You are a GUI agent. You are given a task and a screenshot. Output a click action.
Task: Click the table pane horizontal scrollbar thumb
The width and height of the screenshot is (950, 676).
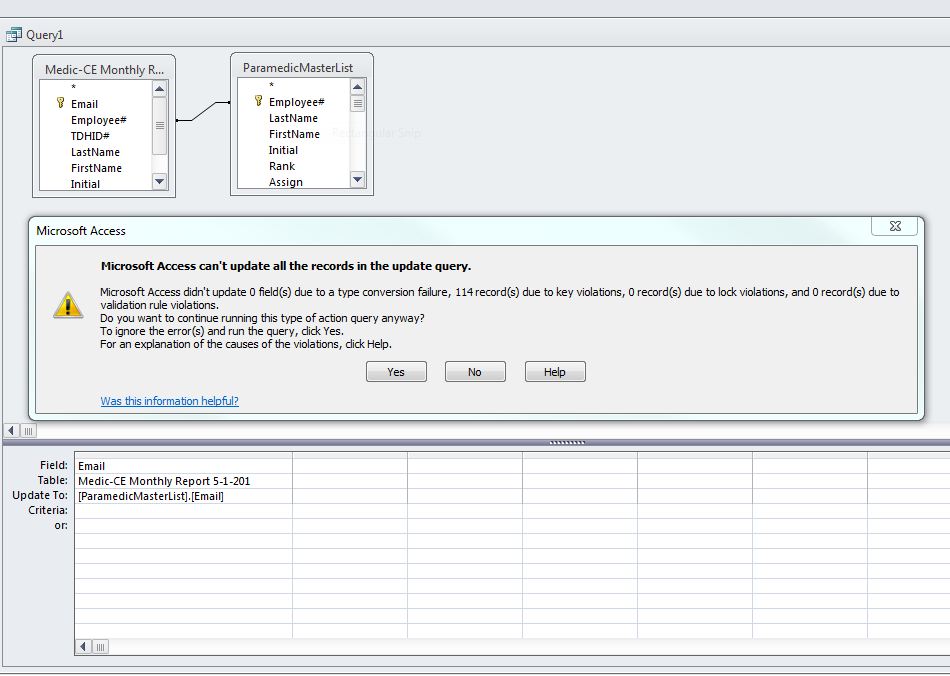pos(28,431)
